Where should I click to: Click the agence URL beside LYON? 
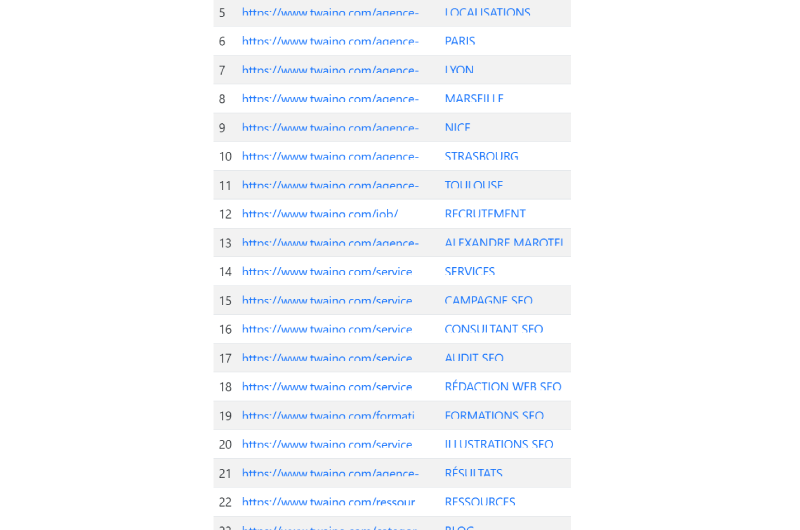[x=330, y=70]
